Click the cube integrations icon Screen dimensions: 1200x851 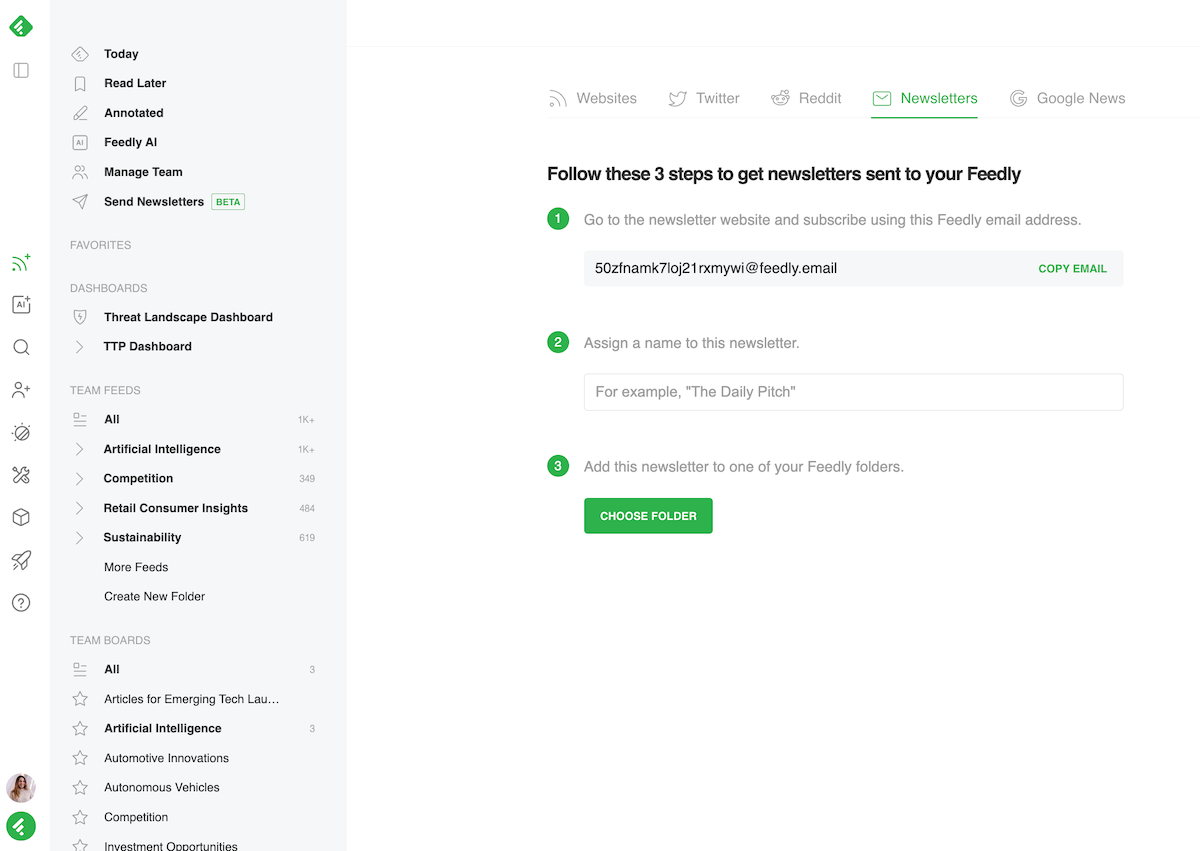coord(21,517)
